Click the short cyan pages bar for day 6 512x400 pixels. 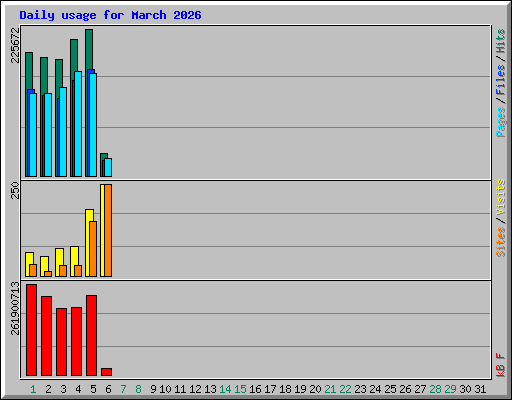coord(108,167)
